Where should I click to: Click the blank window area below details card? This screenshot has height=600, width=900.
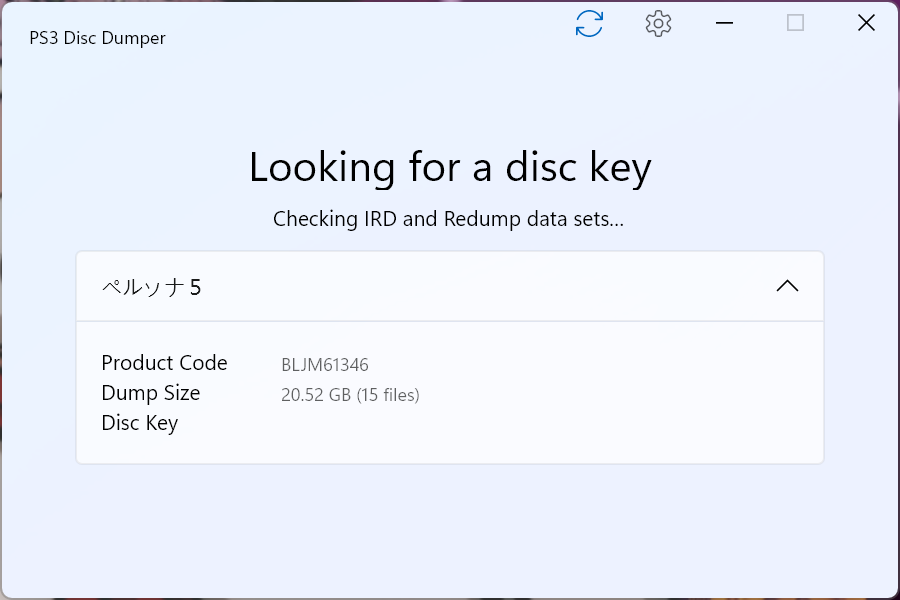click(450, 528)
